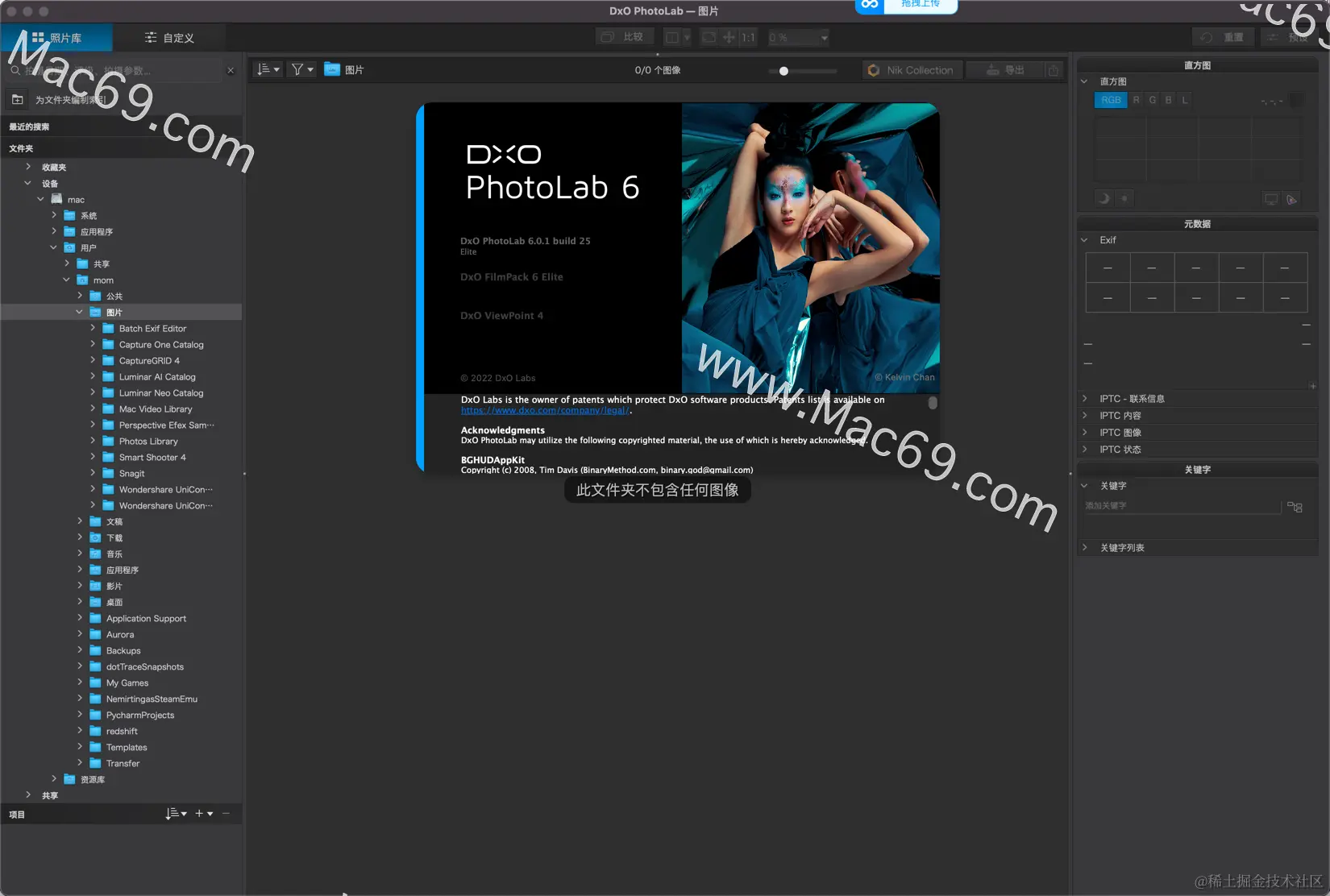Image resolution: width=1330 pixels, height=896 pixels.
Task: Click the index folder icon
Action: click(18, 100)
